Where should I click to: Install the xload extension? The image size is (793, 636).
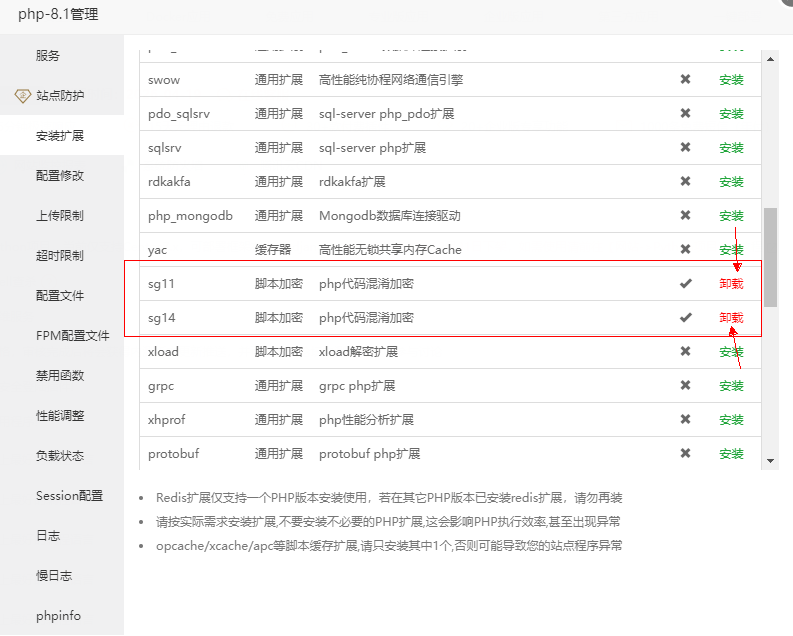731,352
